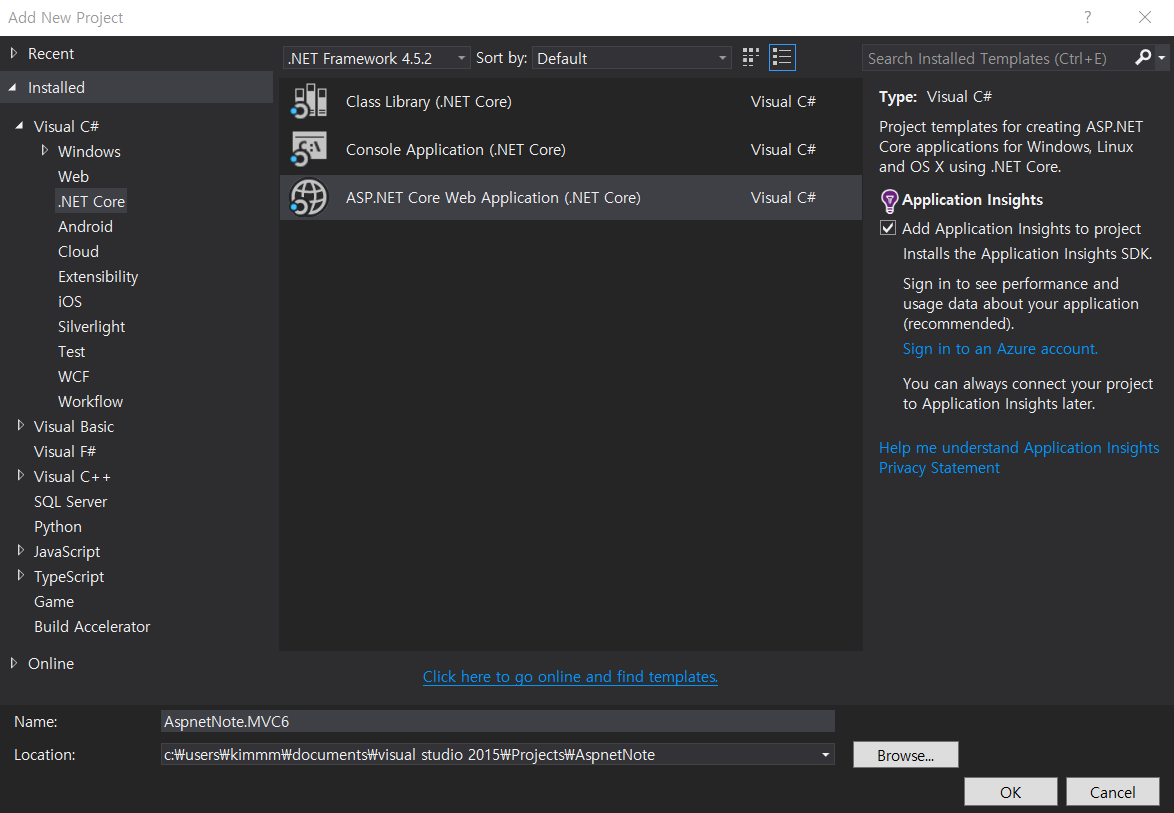Expand the TypeScript node

(x=20, y=576)
